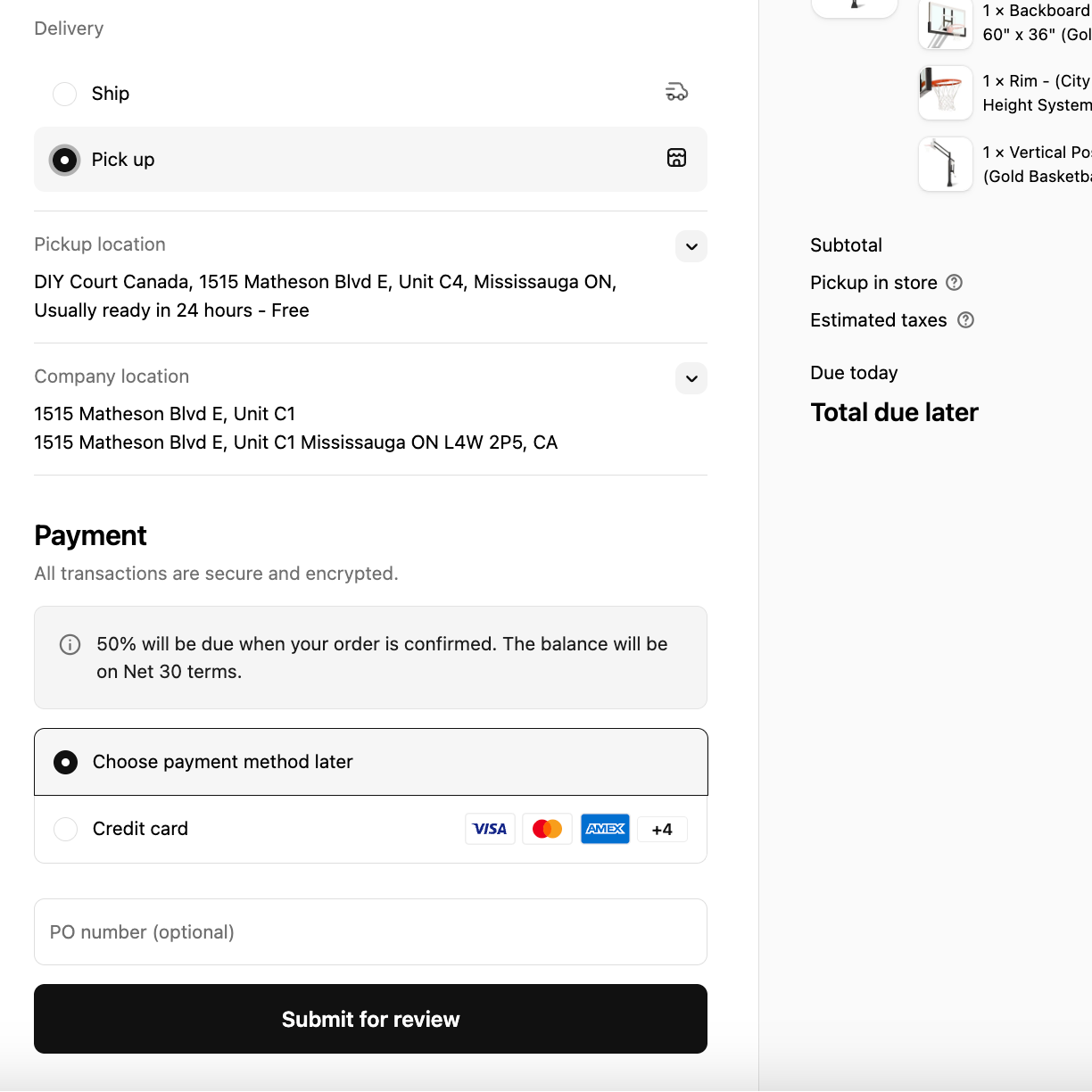
Task: Select Credit card payment method
Action: click(66, 829)
